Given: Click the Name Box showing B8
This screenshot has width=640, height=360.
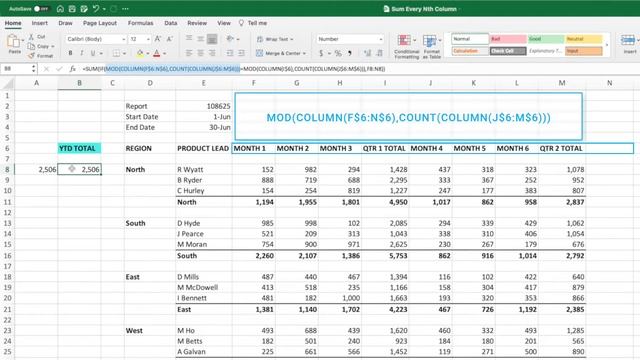Looking at the screenshot, I should (x=17, y=69).
